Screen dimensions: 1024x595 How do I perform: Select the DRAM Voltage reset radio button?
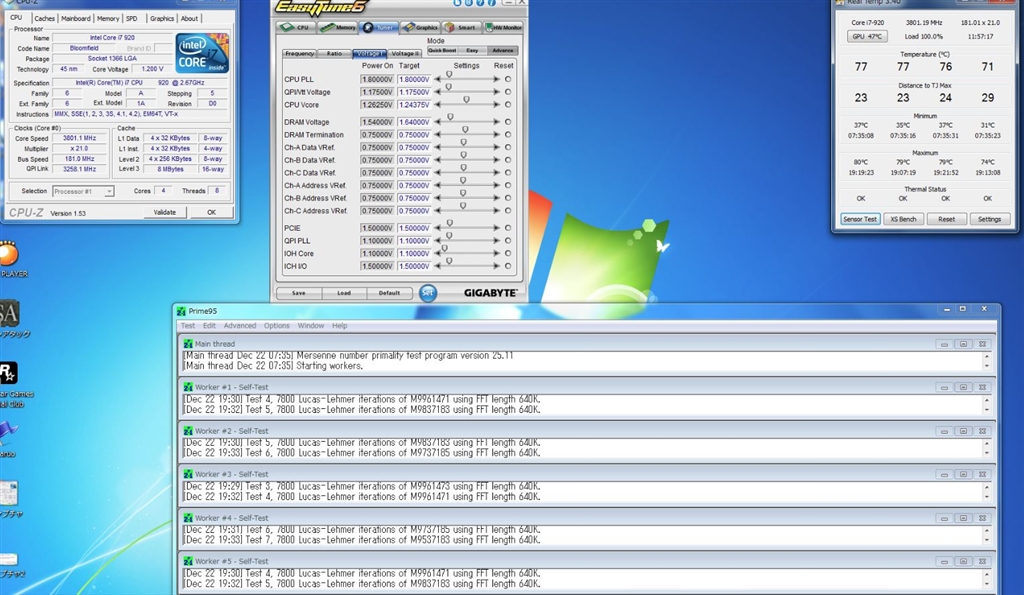point(508,122)
